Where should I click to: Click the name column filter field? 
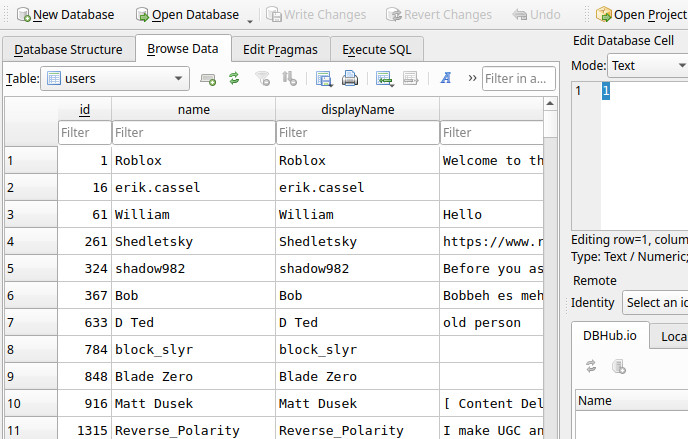[x=194, y=132]
